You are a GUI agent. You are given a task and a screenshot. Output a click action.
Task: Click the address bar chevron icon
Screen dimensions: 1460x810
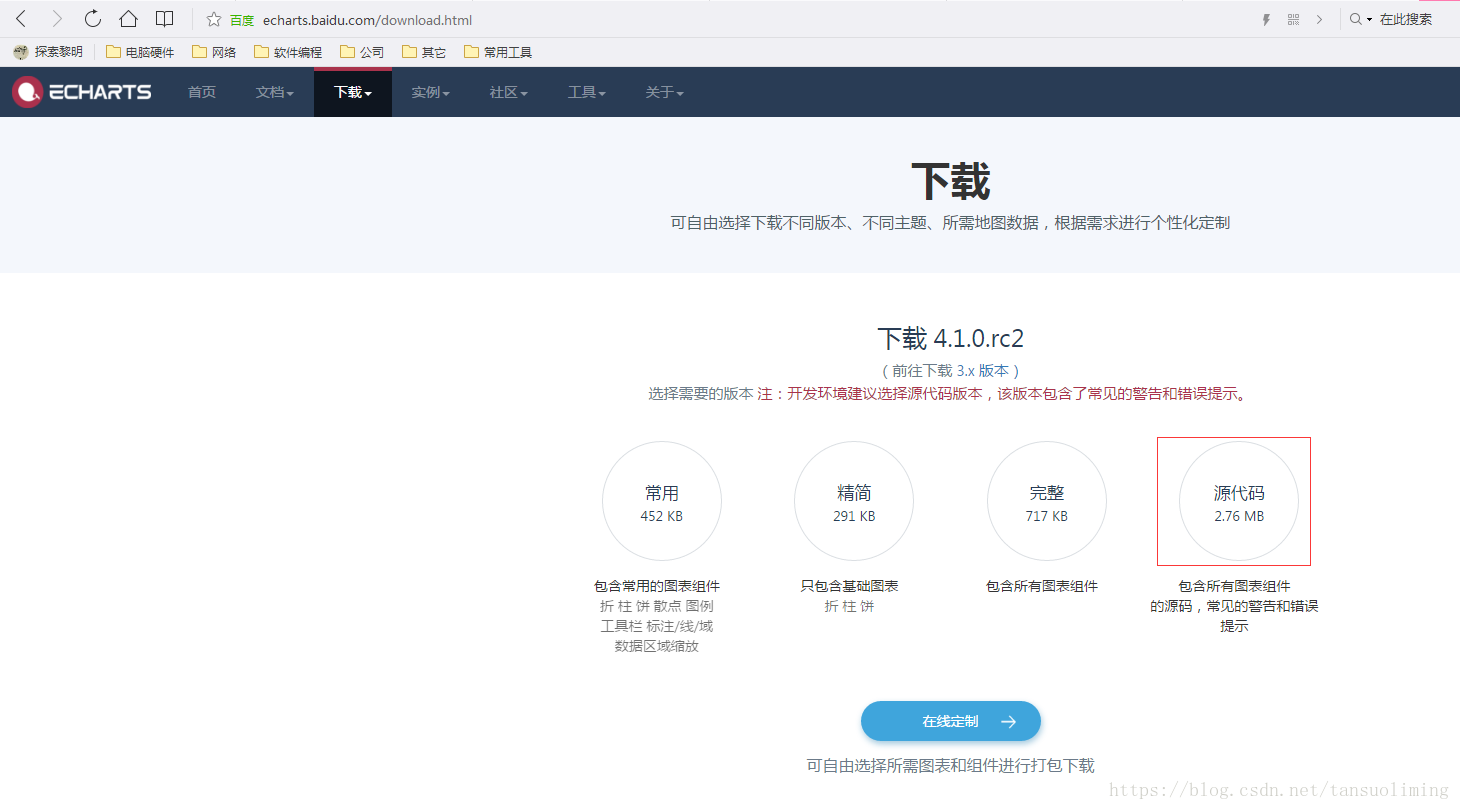[1320, 19]
